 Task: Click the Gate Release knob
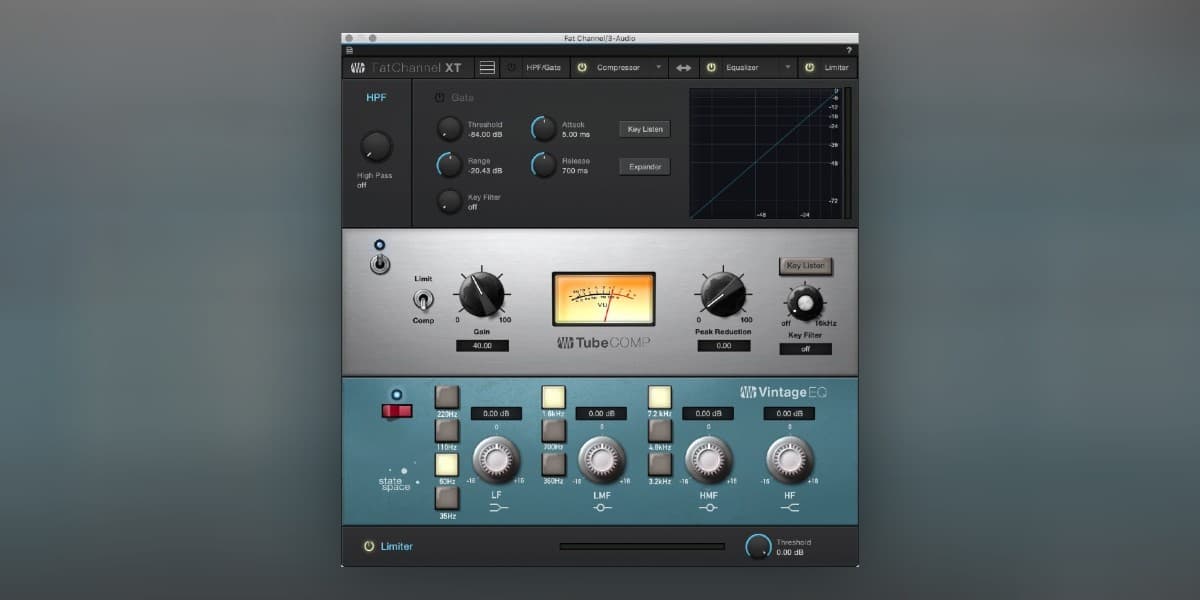[x=544, y=165]
